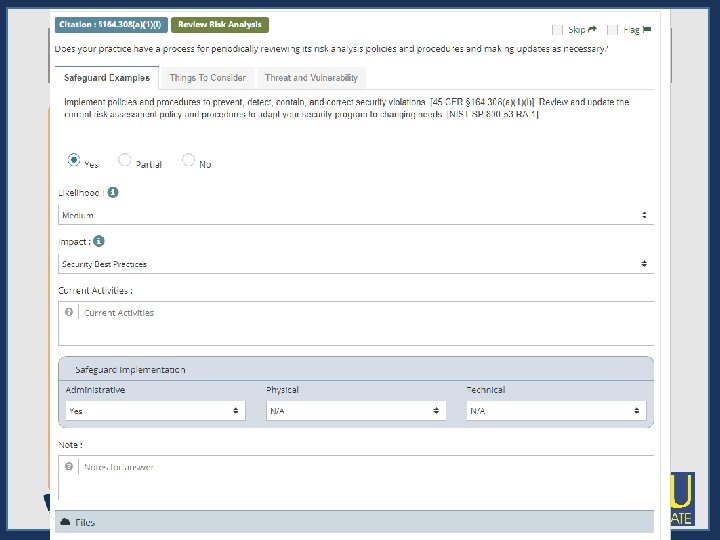Click the Note label text
Viewport: 720px width, 540px height.
pos(70,444)
